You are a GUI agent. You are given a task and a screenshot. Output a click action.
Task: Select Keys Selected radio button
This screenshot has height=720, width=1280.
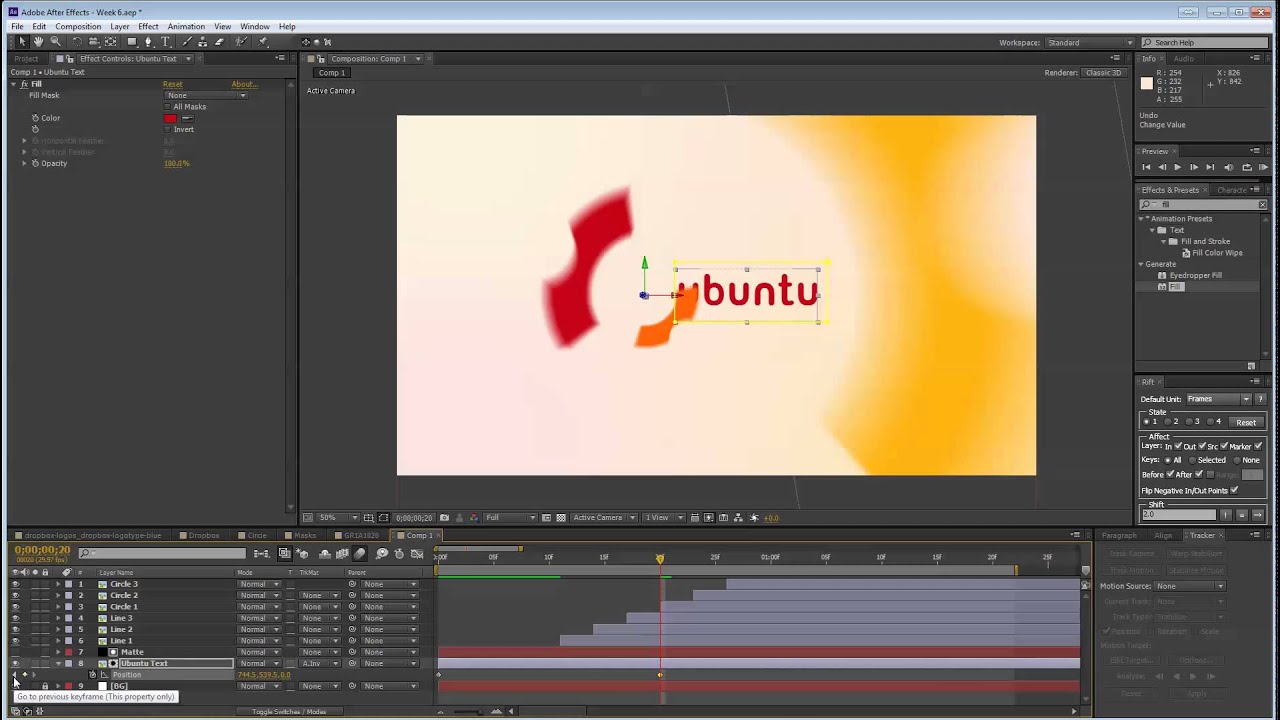[1192, 460]
